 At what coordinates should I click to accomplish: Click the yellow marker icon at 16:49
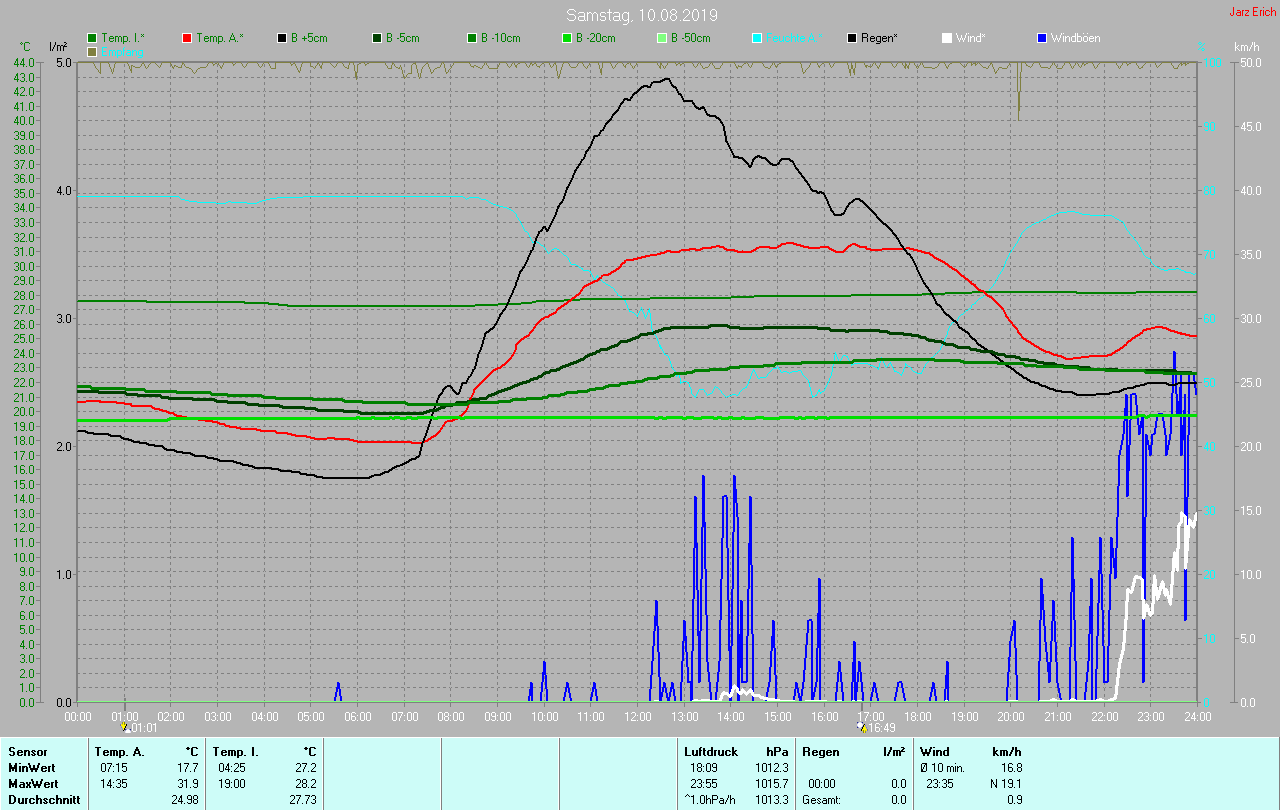click(861, 727)
